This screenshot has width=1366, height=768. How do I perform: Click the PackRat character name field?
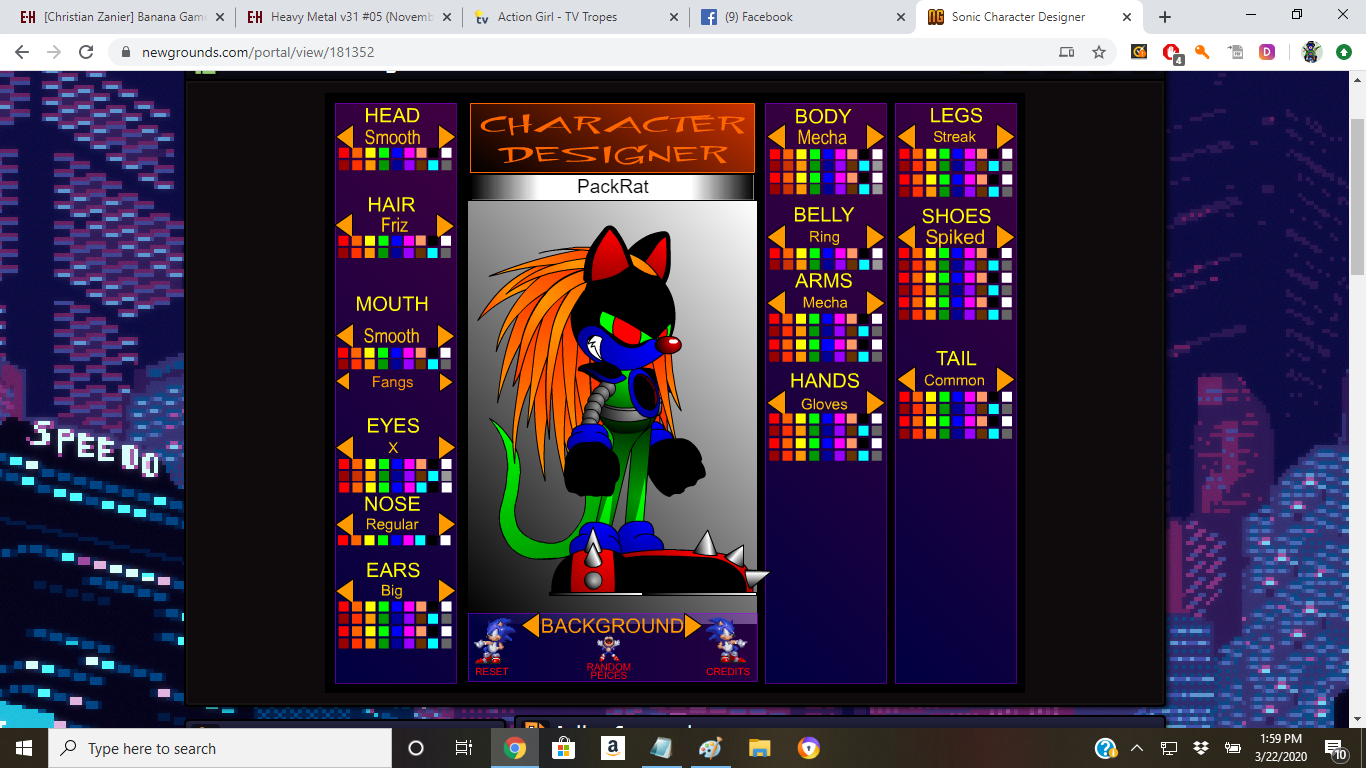click(x=612, y=187)
